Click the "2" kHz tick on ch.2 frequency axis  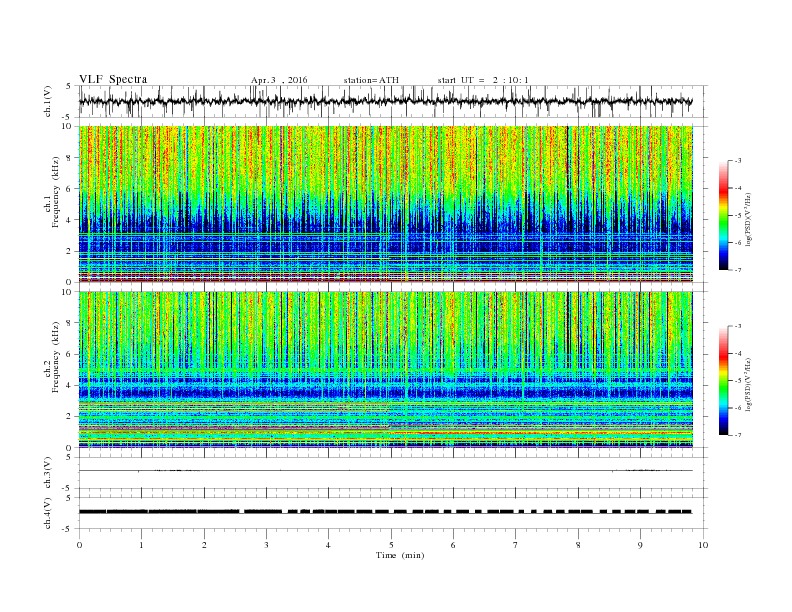(x=69, y=416)
